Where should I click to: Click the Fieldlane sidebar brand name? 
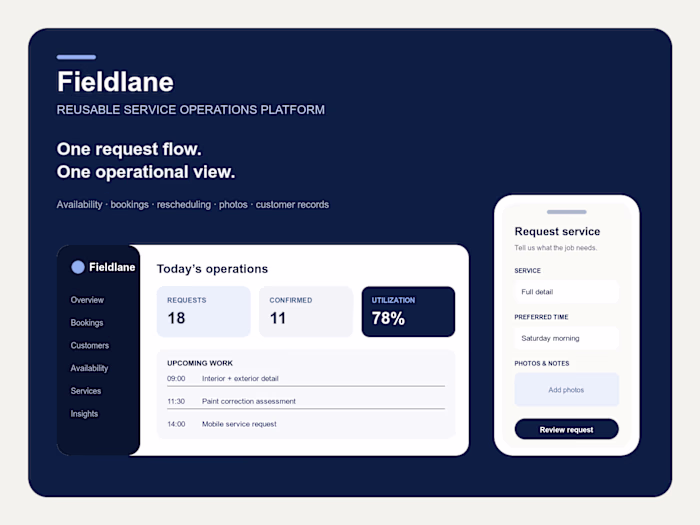tap(112, 267)
